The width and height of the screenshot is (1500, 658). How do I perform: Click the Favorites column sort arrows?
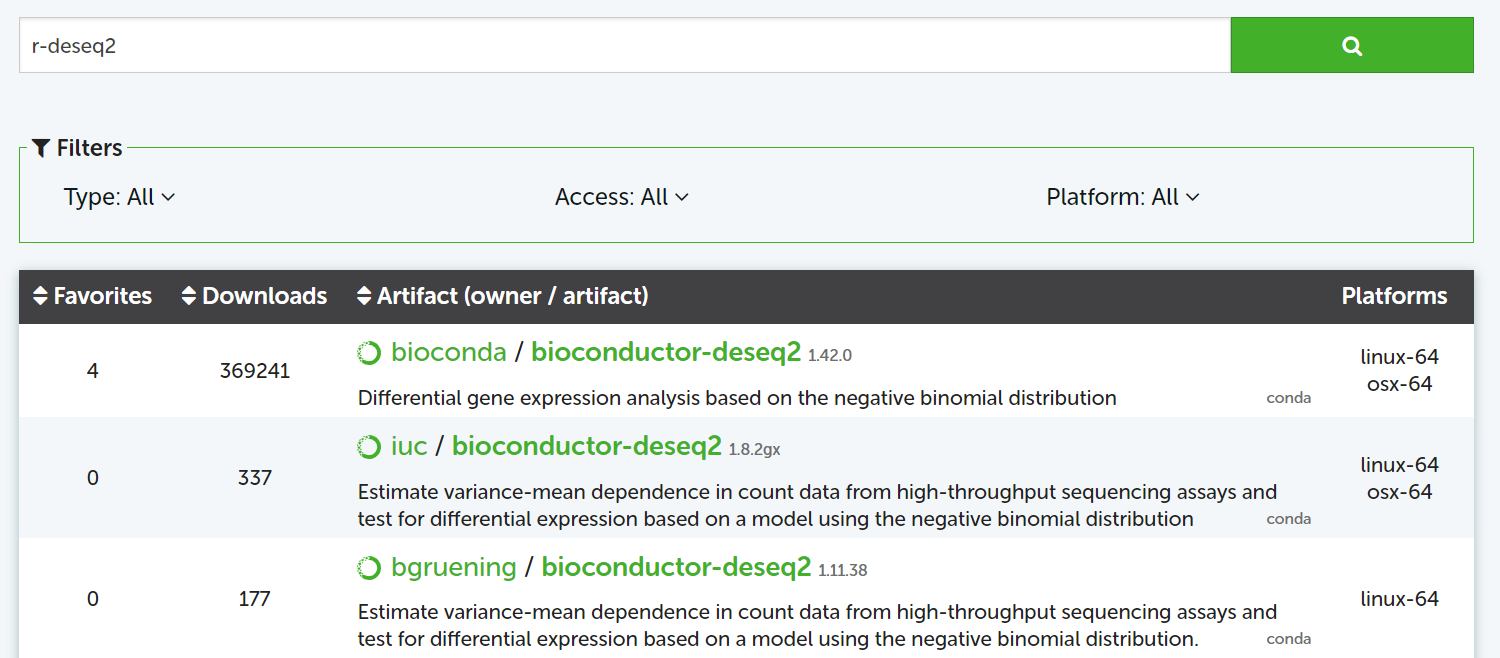40,296
